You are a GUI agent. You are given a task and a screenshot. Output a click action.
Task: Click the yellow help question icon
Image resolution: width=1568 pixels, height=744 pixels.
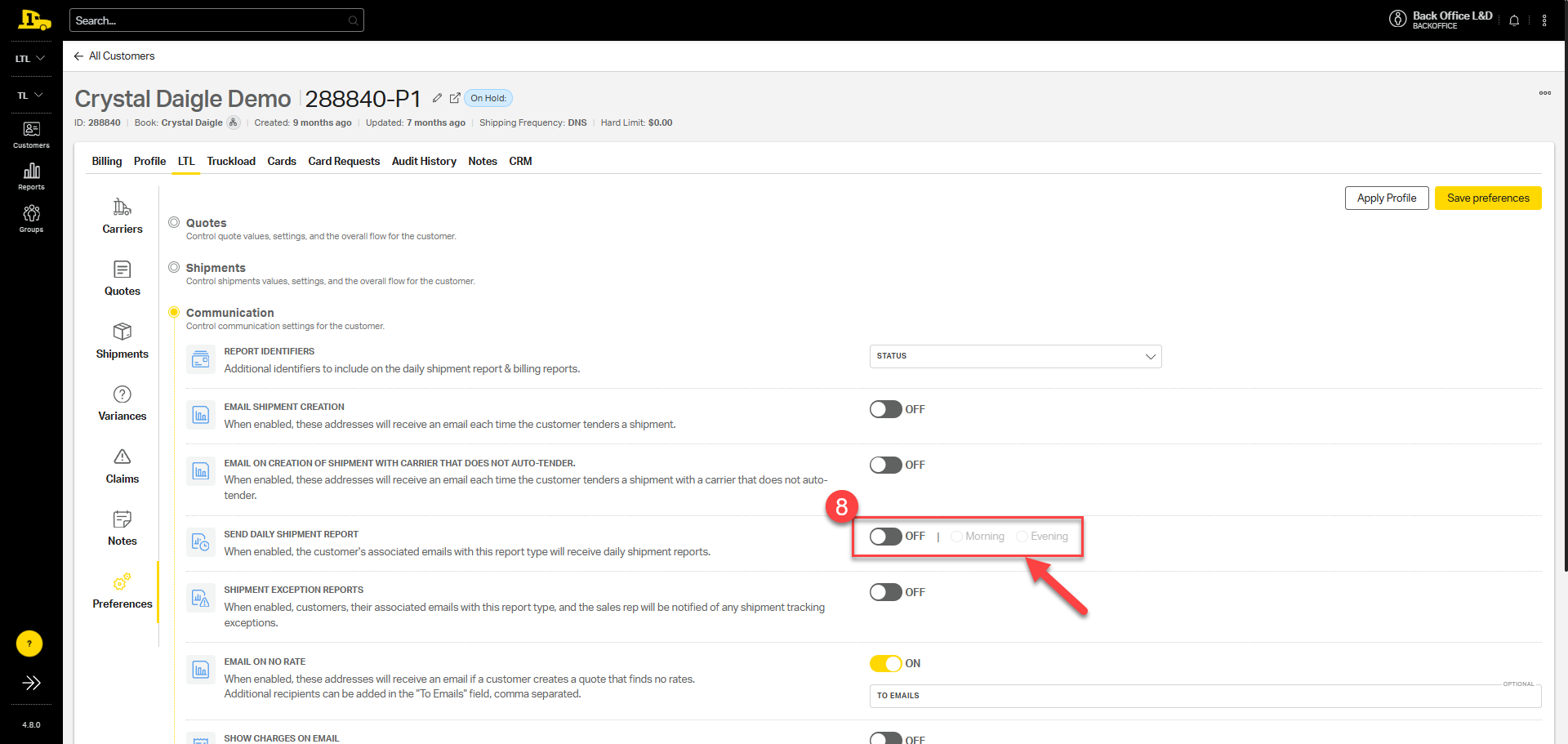click(29, 644)
